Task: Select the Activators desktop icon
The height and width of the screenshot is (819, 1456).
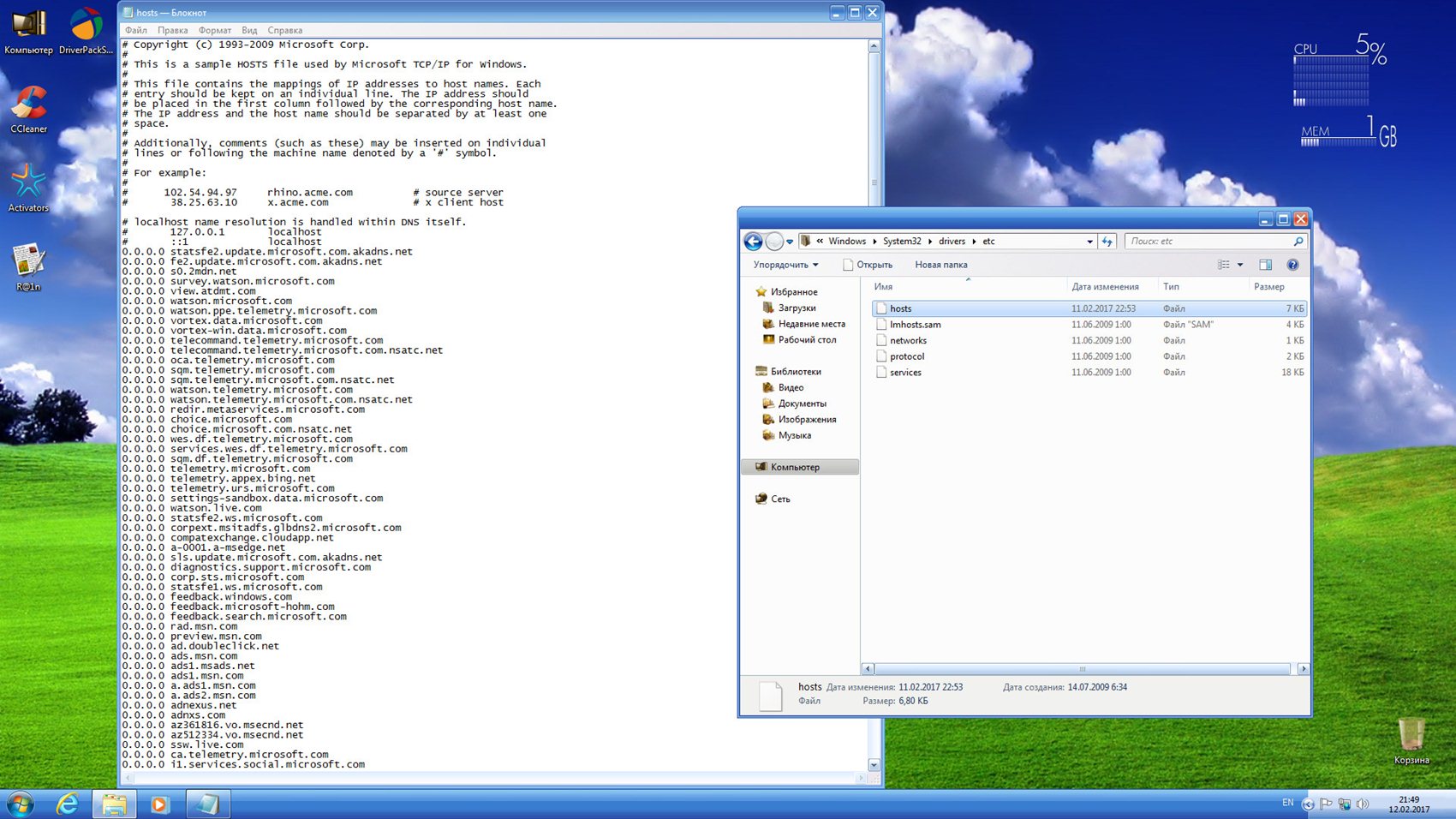Action: tap(28, 188)
